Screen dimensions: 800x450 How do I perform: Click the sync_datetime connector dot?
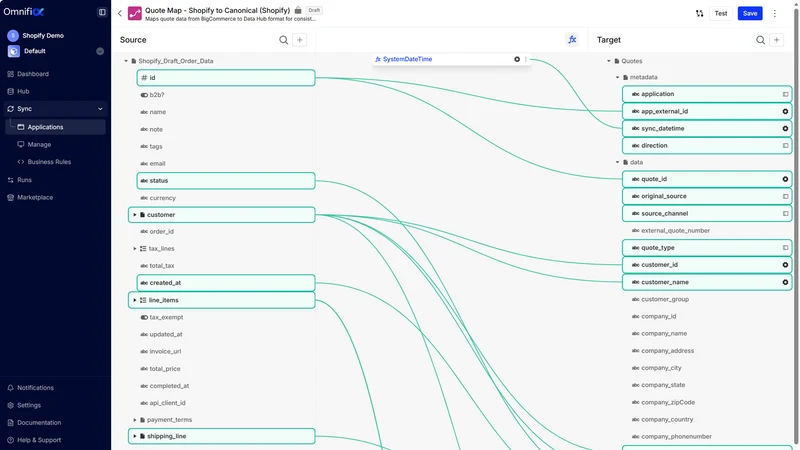tap(785, 129)
